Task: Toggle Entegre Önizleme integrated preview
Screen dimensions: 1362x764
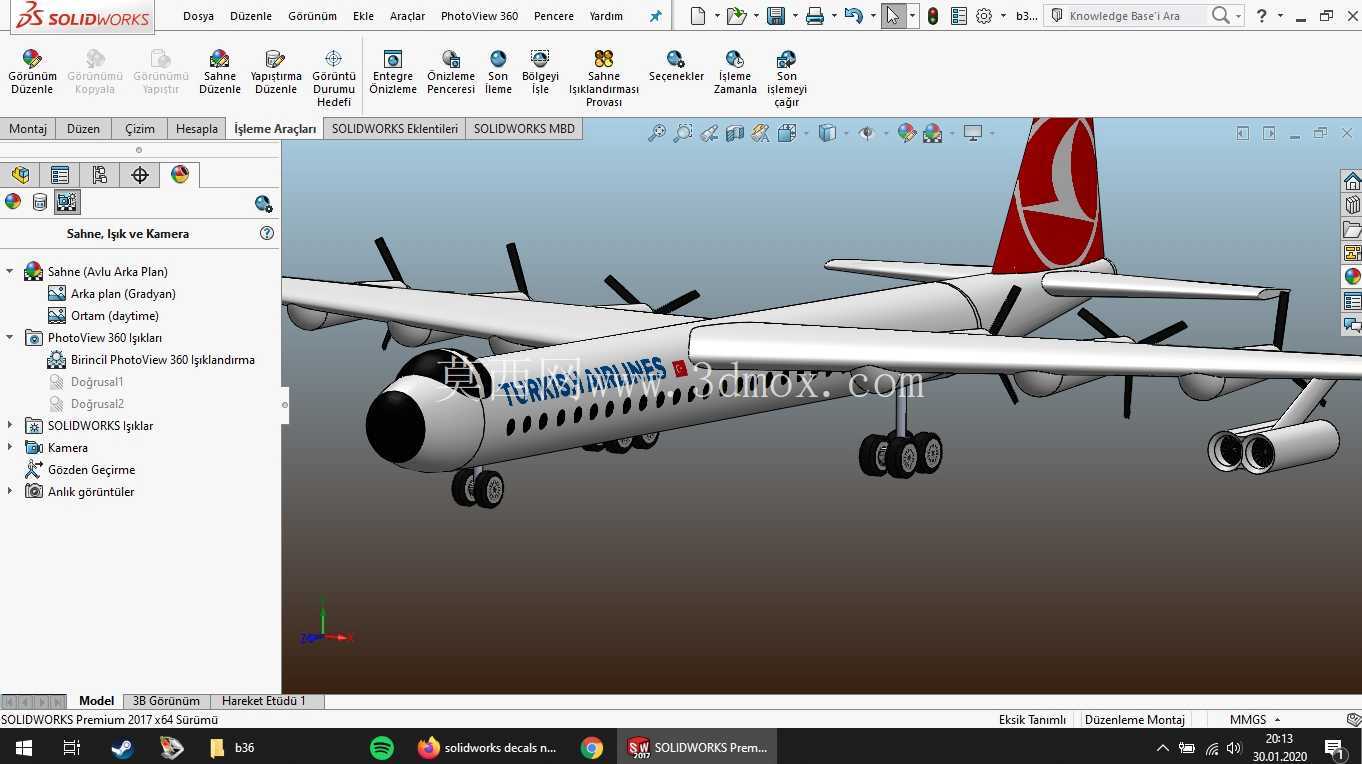Action: 393,73
